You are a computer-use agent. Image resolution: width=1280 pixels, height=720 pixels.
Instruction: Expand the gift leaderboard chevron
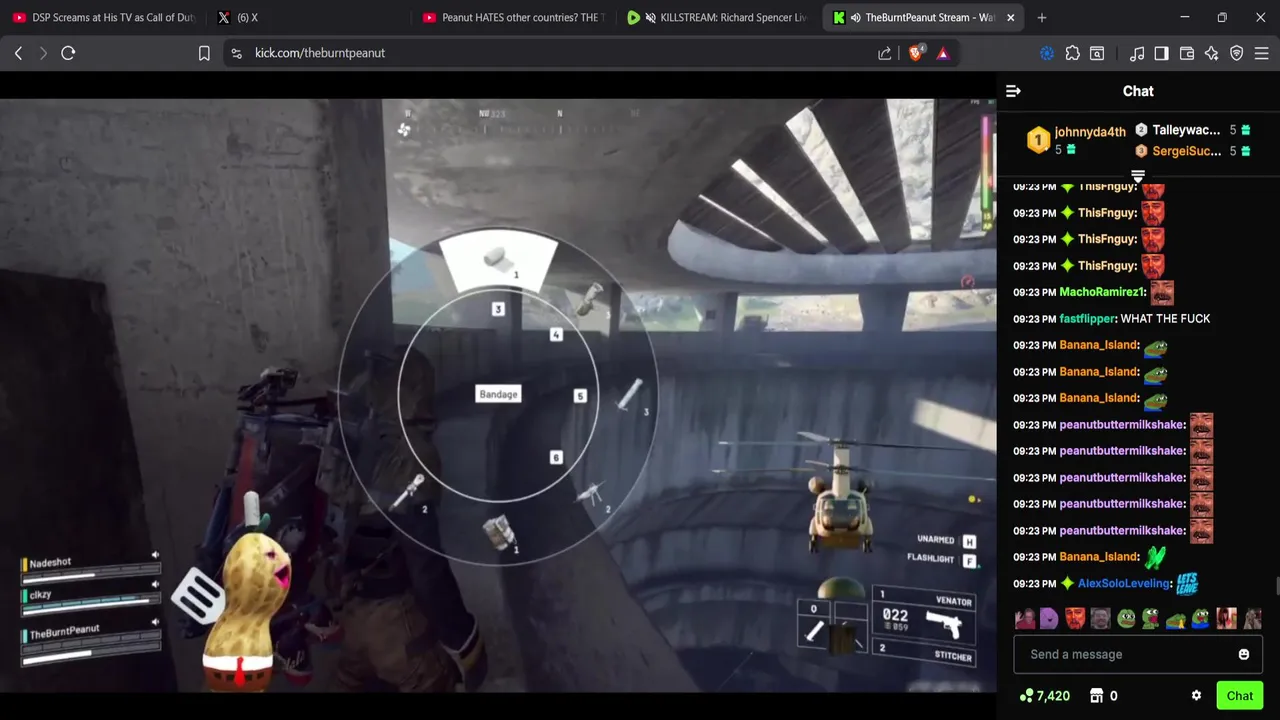tap(1138, 177)
